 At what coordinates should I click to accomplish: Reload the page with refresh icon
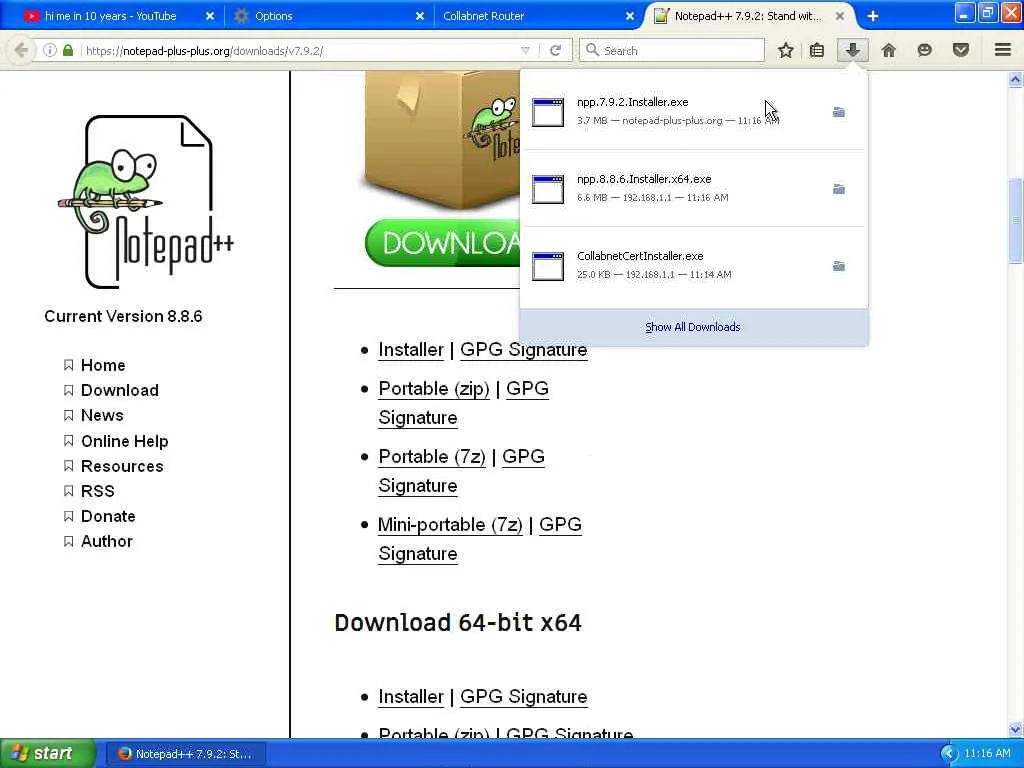click(555, 50)
